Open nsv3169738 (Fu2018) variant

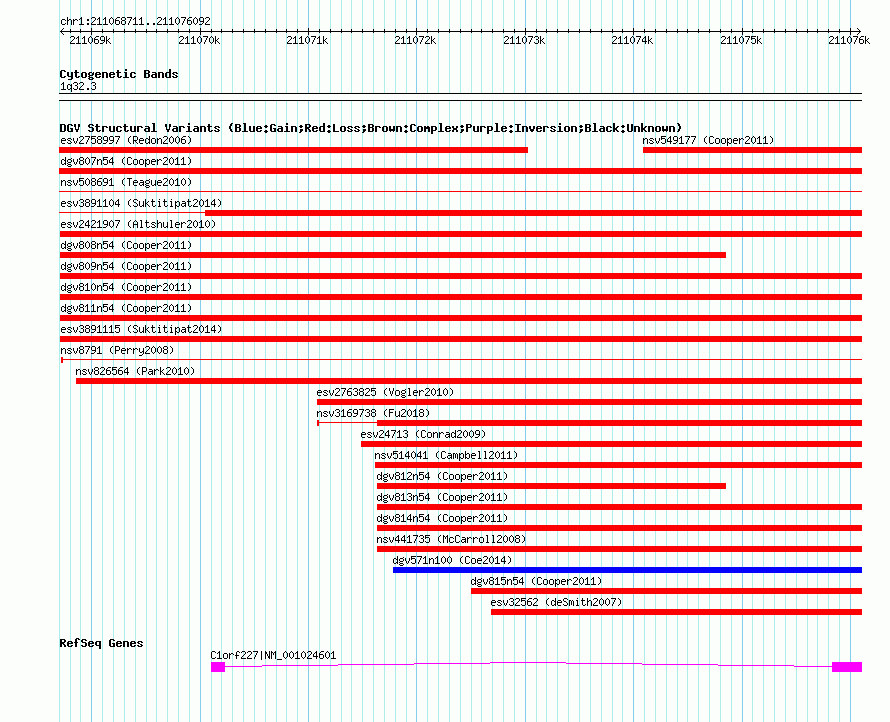(x=373, y=413)
